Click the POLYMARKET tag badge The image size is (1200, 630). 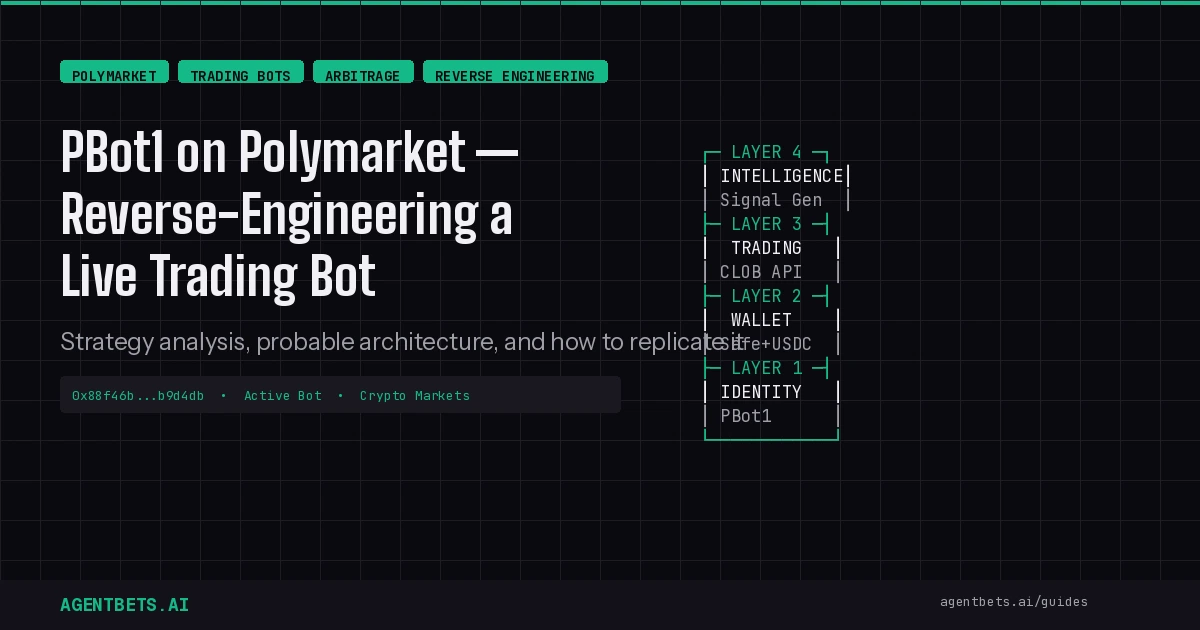pos(114,72)
